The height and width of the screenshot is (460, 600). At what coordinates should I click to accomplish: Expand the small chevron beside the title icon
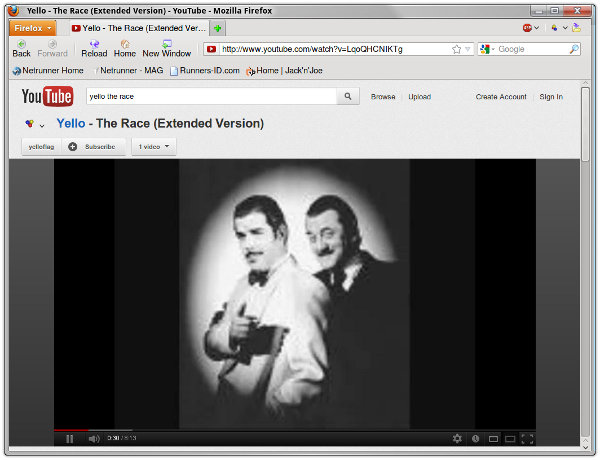pyautogui.click(x=42, y=126)
